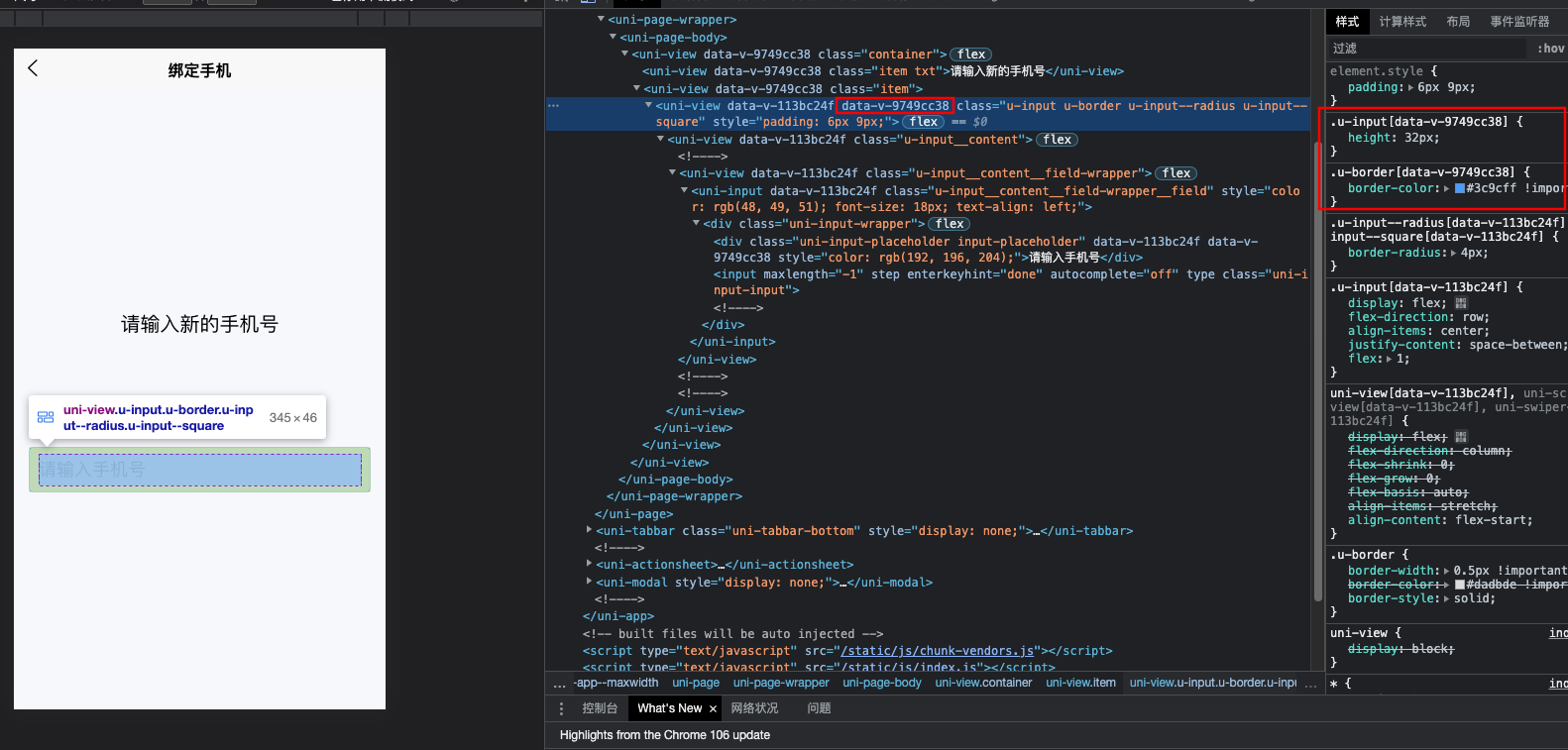Open the 计算样式 computed styles tab
This screenshot has height=750, width=1568.
(x=1402, y=22)
